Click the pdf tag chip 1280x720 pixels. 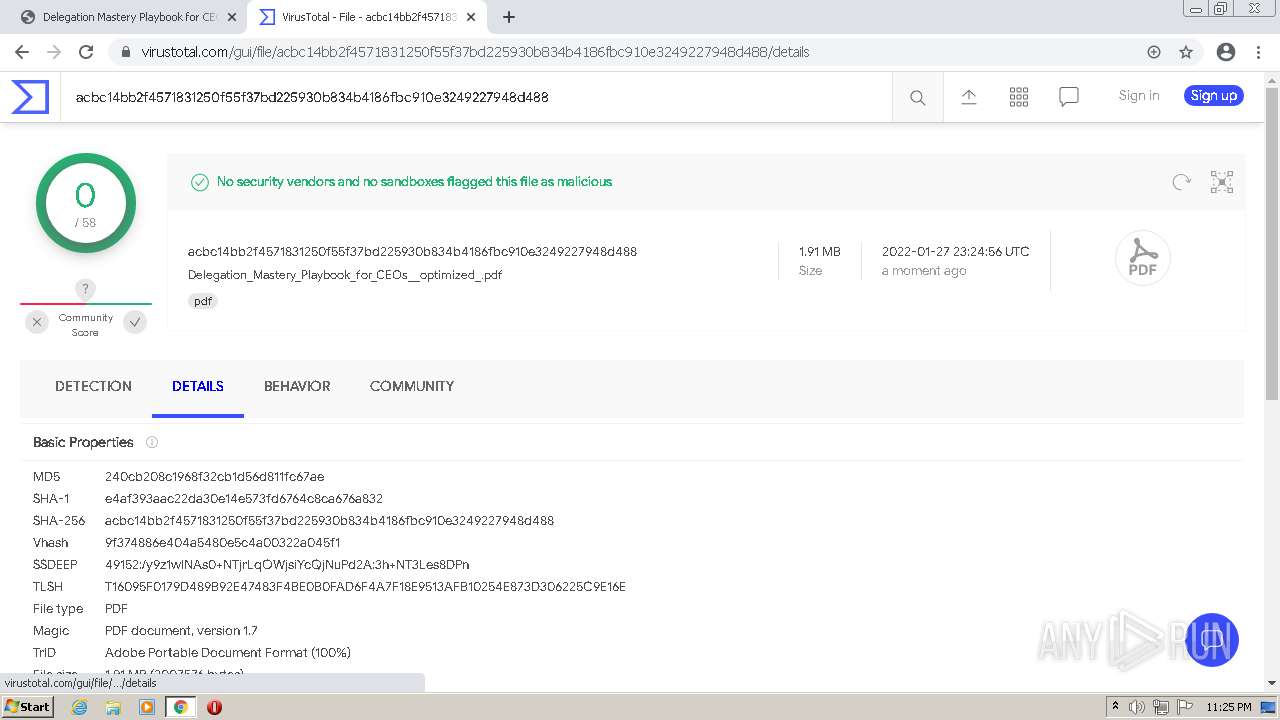pos(203,301)
